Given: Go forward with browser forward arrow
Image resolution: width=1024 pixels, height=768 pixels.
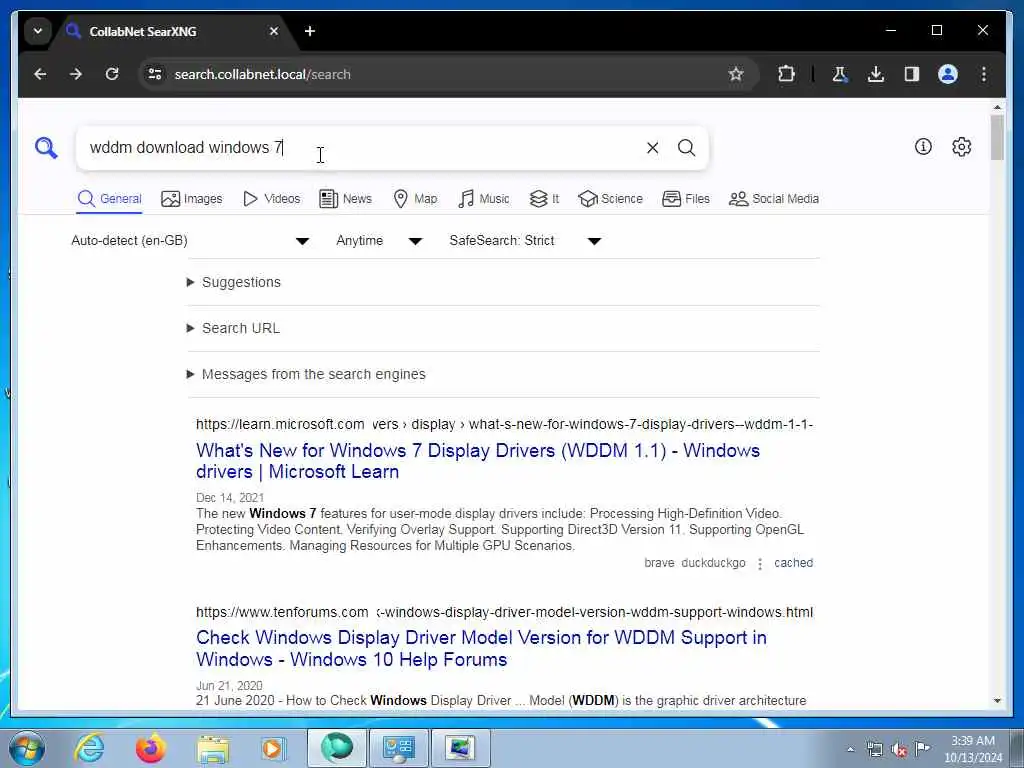Looking at the screenshot, I should (76, 74).
